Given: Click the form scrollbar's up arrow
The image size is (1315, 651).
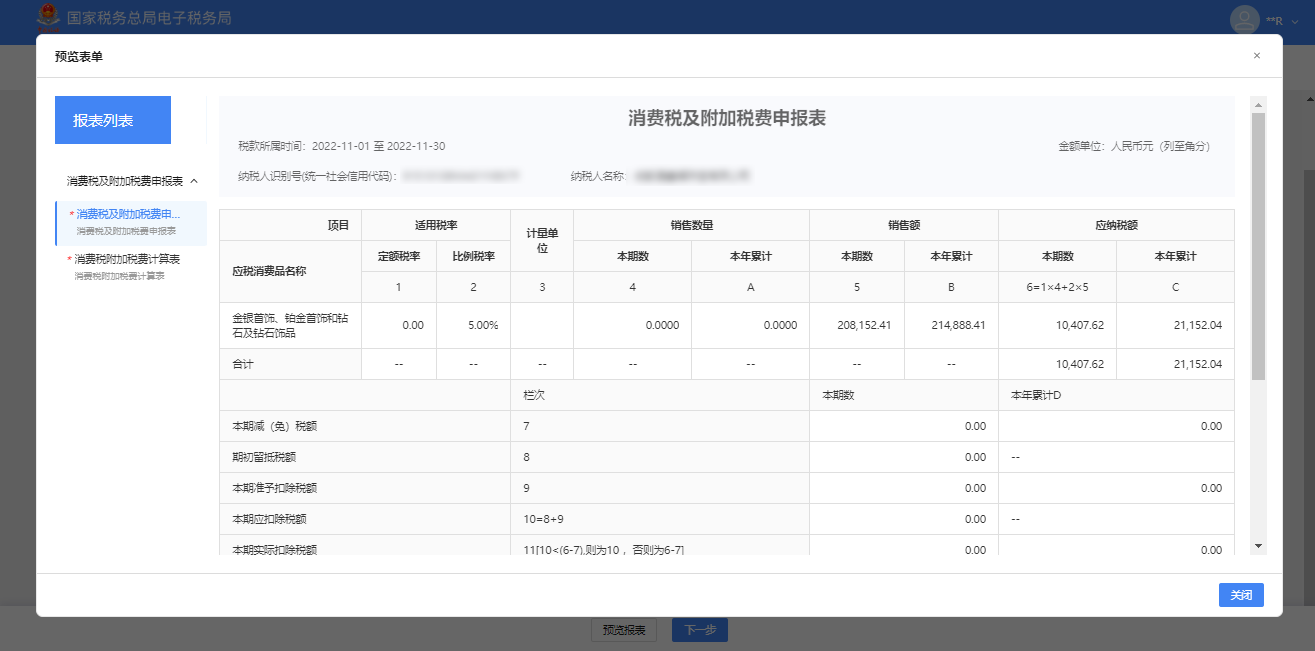Looking at the screenshot, I should (x=1258, y=104).
